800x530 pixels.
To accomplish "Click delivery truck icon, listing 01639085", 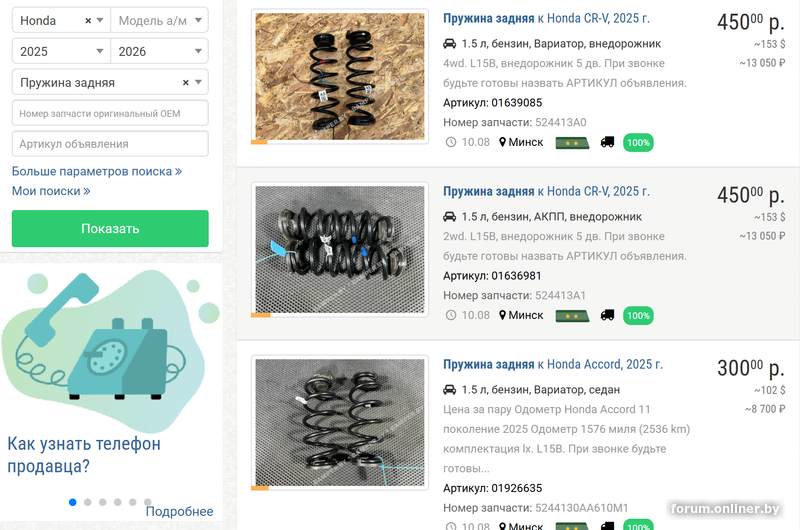I will 607,142.
